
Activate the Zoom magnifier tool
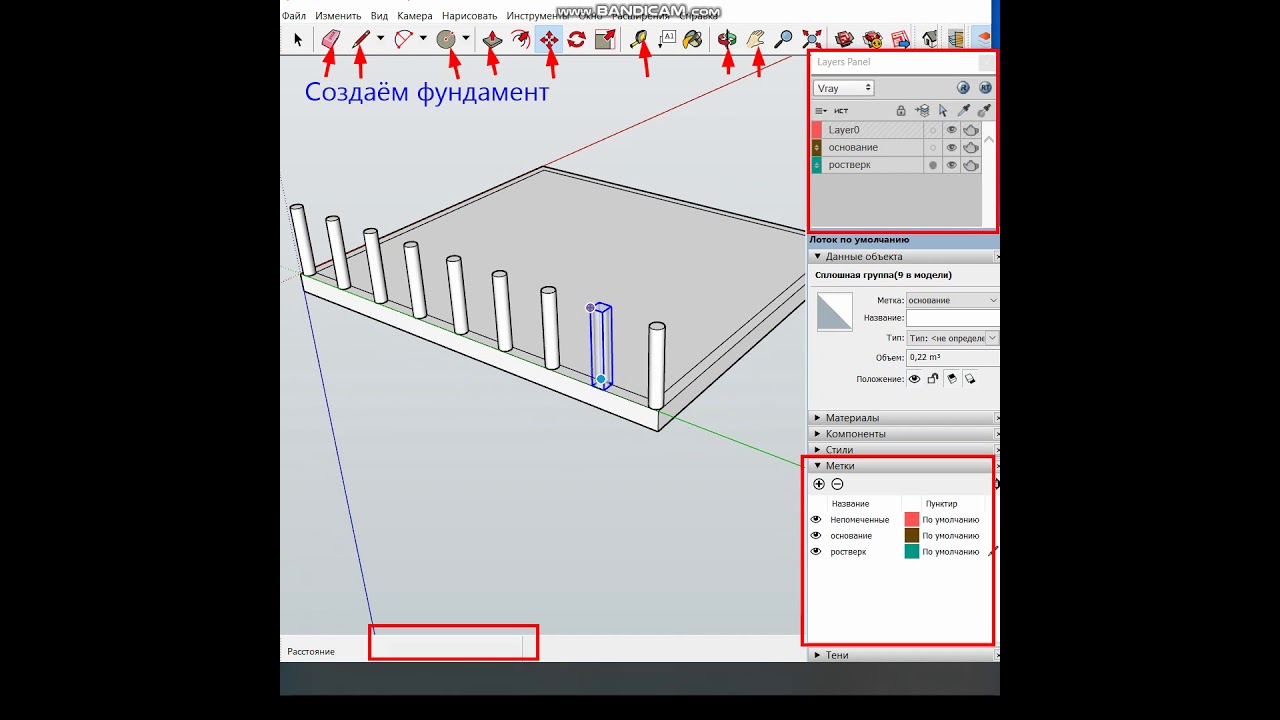point(784,39)
